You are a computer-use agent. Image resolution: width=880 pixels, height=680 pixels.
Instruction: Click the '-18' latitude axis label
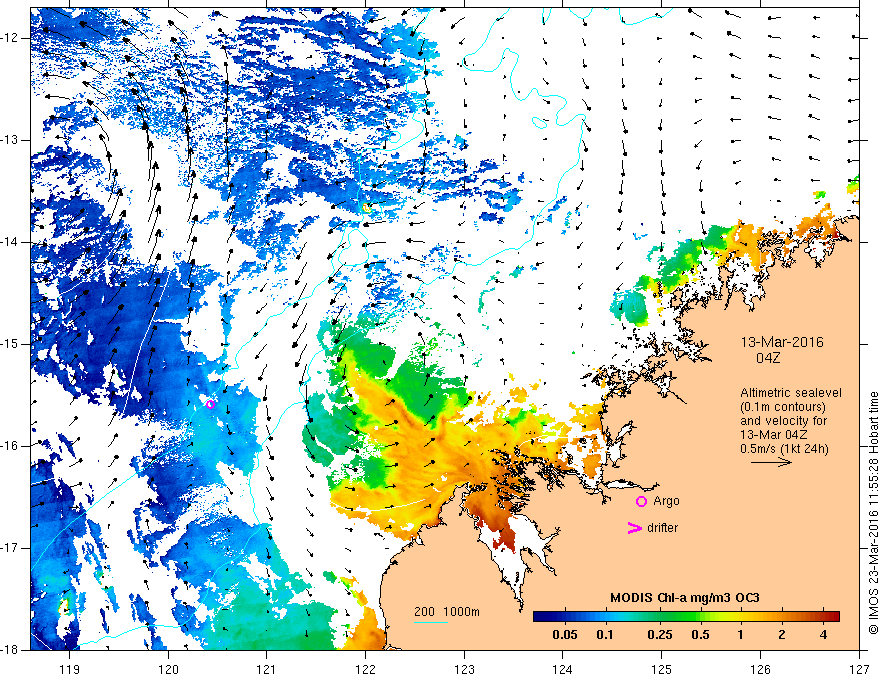click(x=10, y=650)
